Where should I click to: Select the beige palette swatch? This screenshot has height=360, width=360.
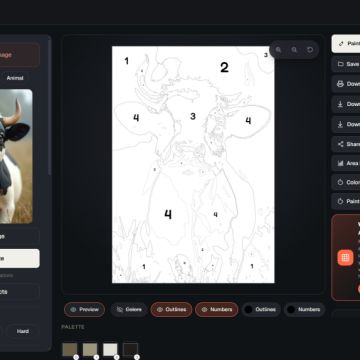[x=90, y=350]
